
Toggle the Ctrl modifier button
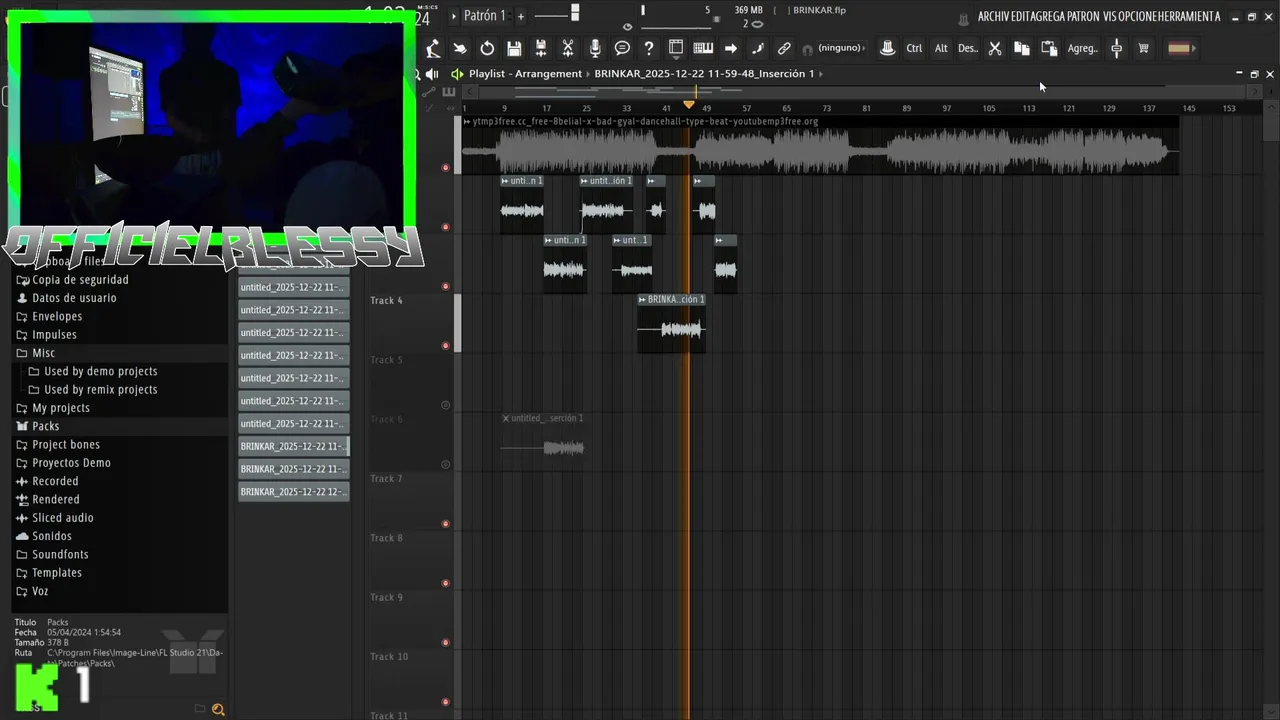(914, 48)
